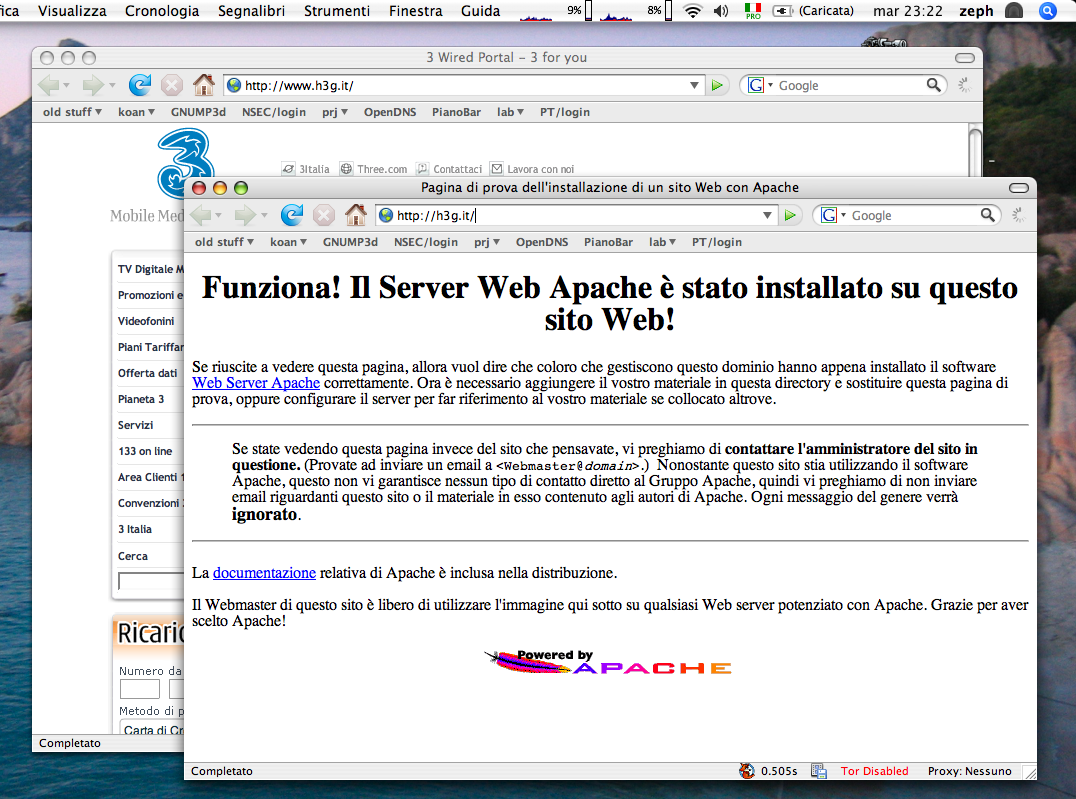Switch proxy via Proxy: Nessuno status item
1076x799 pixels.
969,771
